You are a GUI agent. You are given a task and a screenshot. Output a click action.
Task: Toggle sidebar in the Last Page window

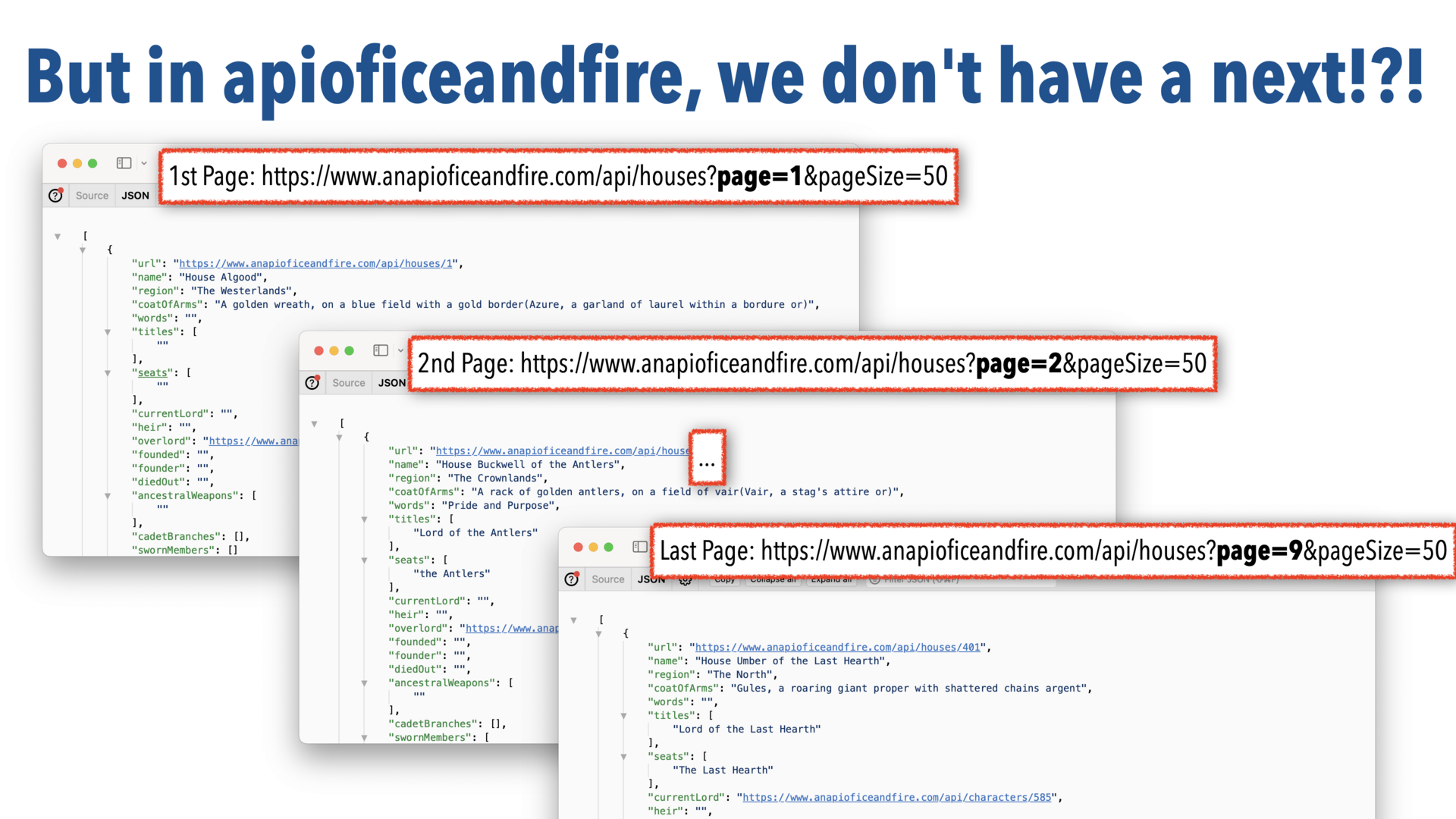coord(640,547)
